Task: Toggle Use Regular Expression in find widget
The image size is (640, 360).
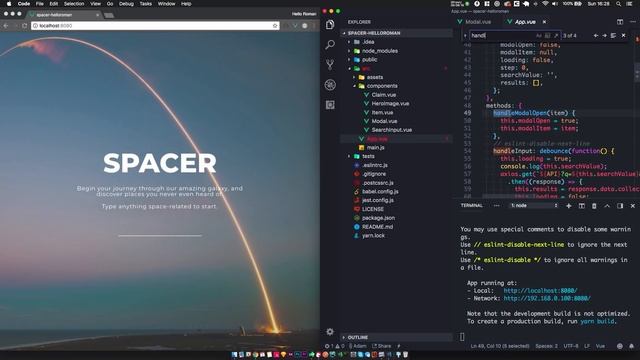Action: coord(556,36)
